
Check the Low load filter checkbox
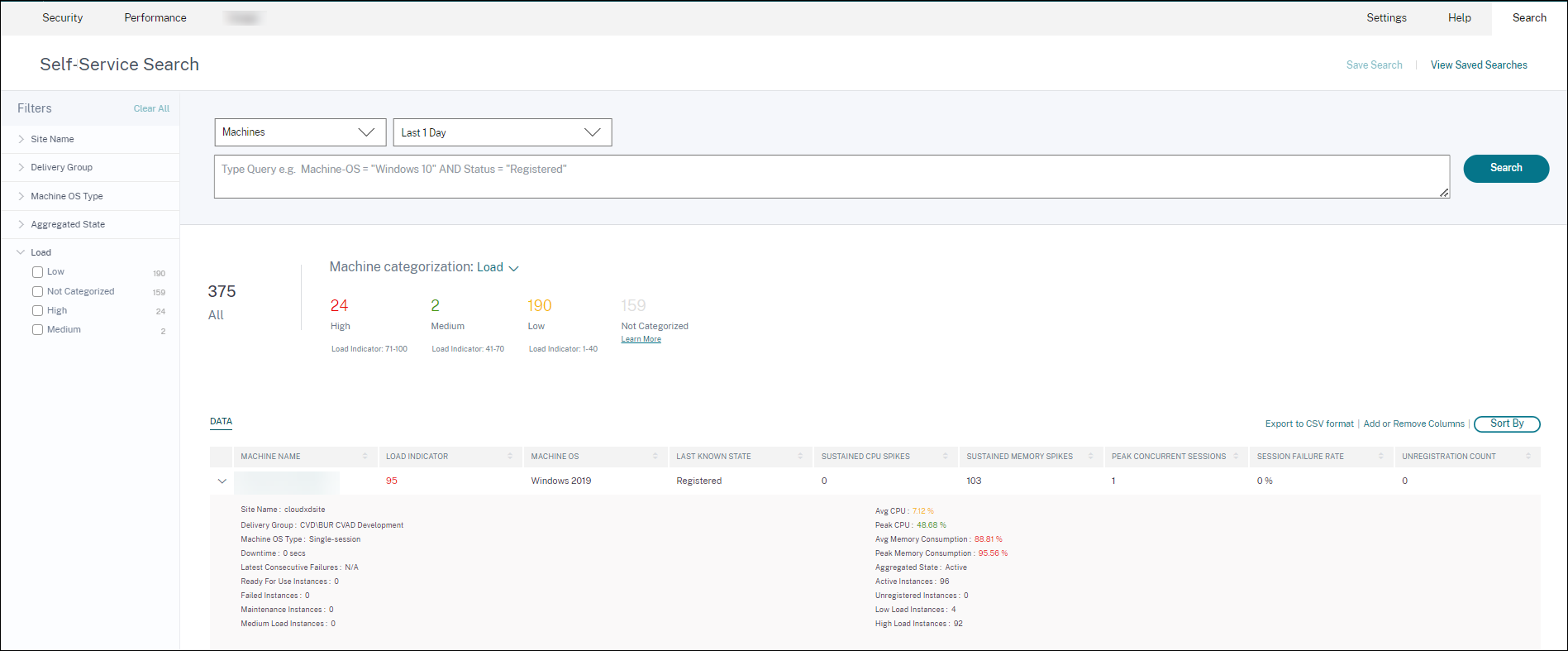point(38,272)
